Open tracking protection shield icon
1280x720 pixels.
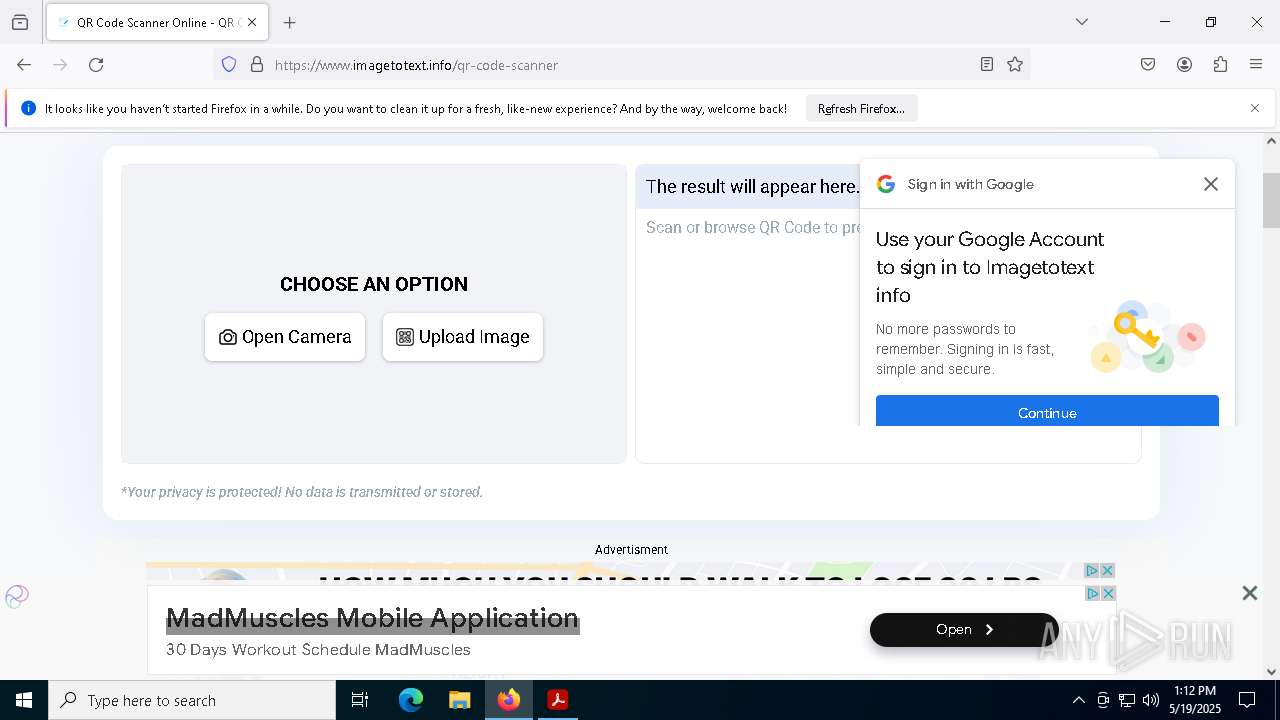pos(229,65)
